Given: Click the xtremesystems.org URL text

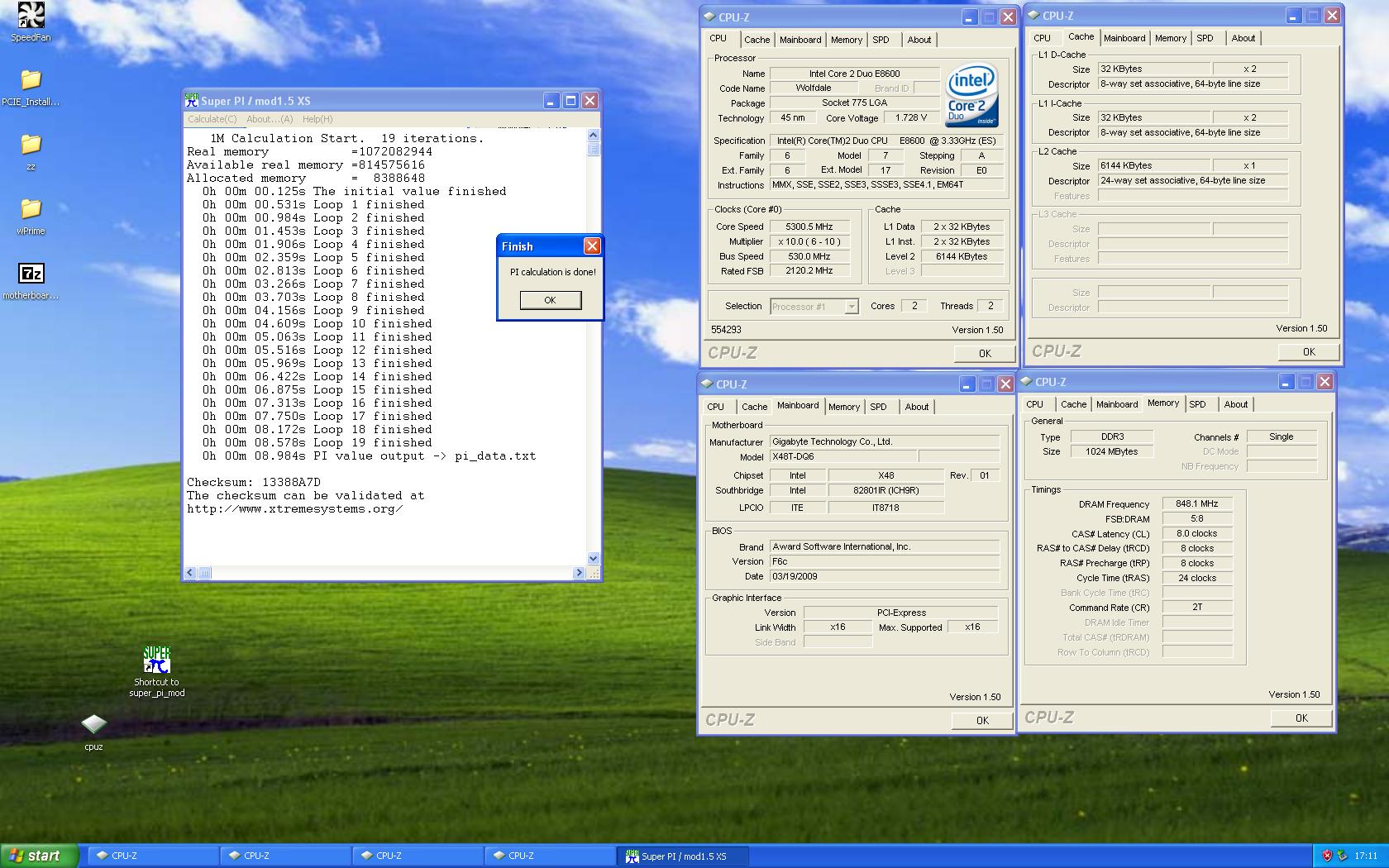Looking at the screenshot, I should coord(295,509).
